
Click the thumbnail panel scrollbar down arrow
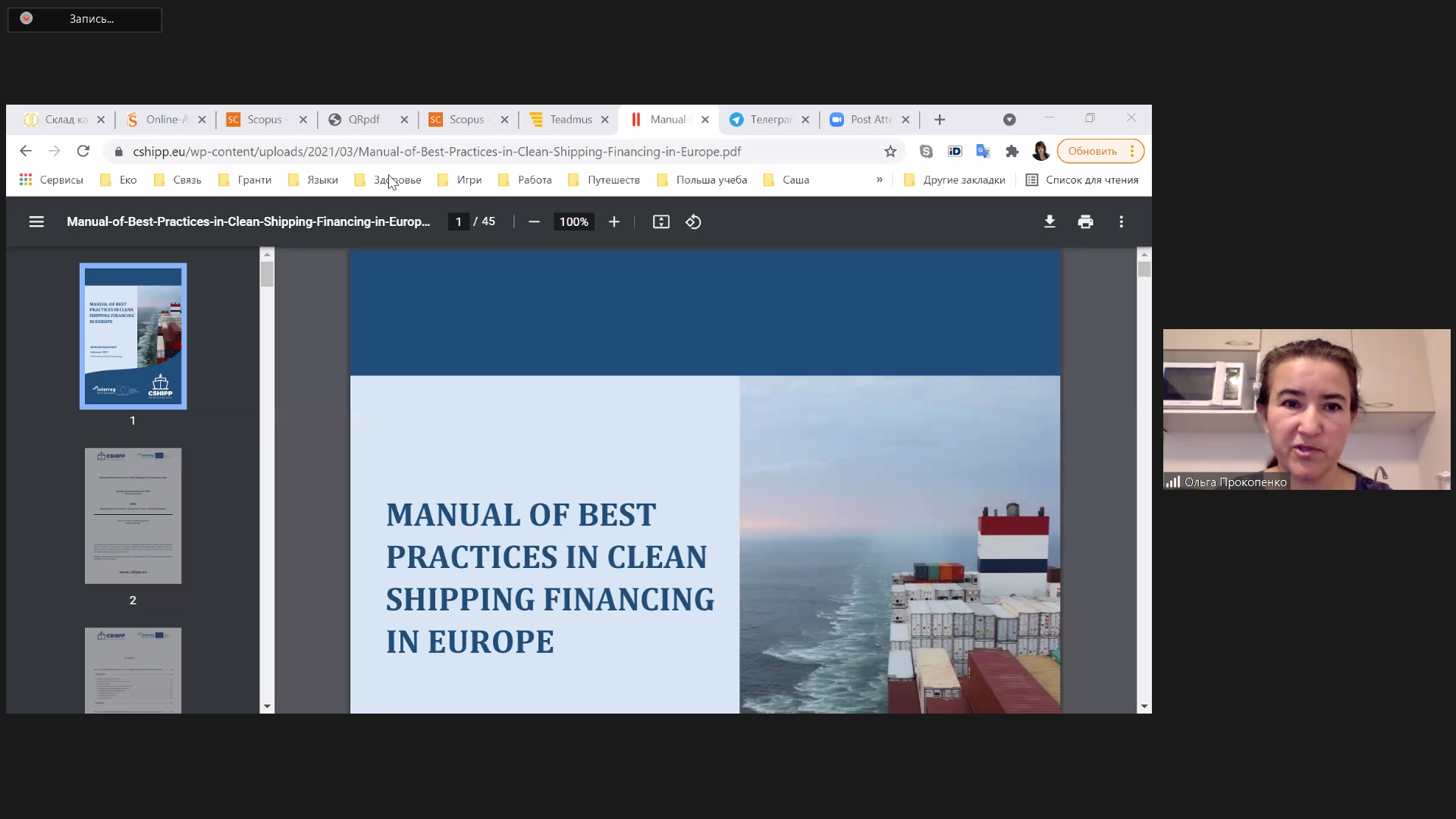pyautogui.click(x=267, y=706)
